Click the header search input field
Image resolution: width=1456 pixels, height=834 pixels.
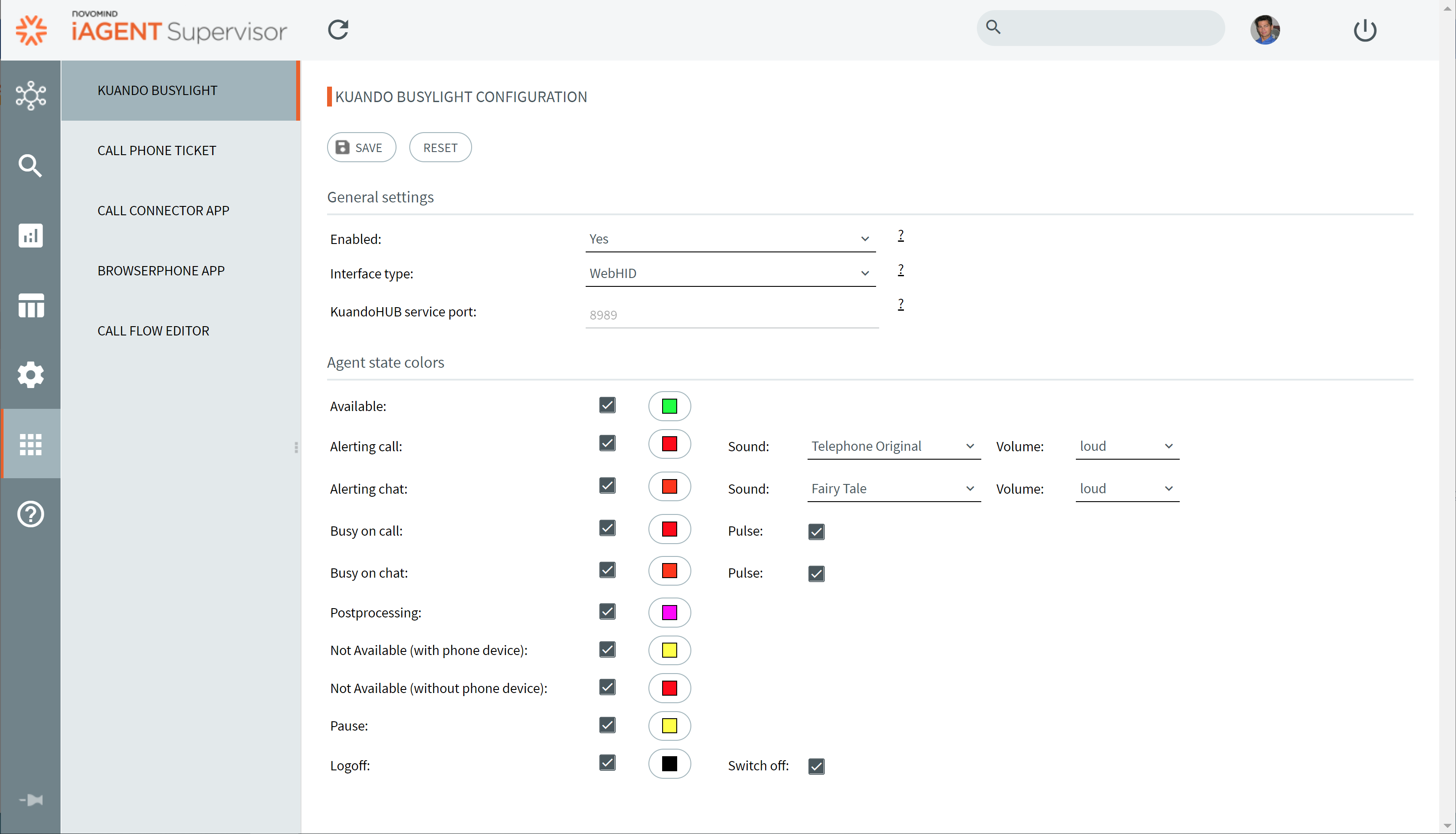tap(1100, 27)
